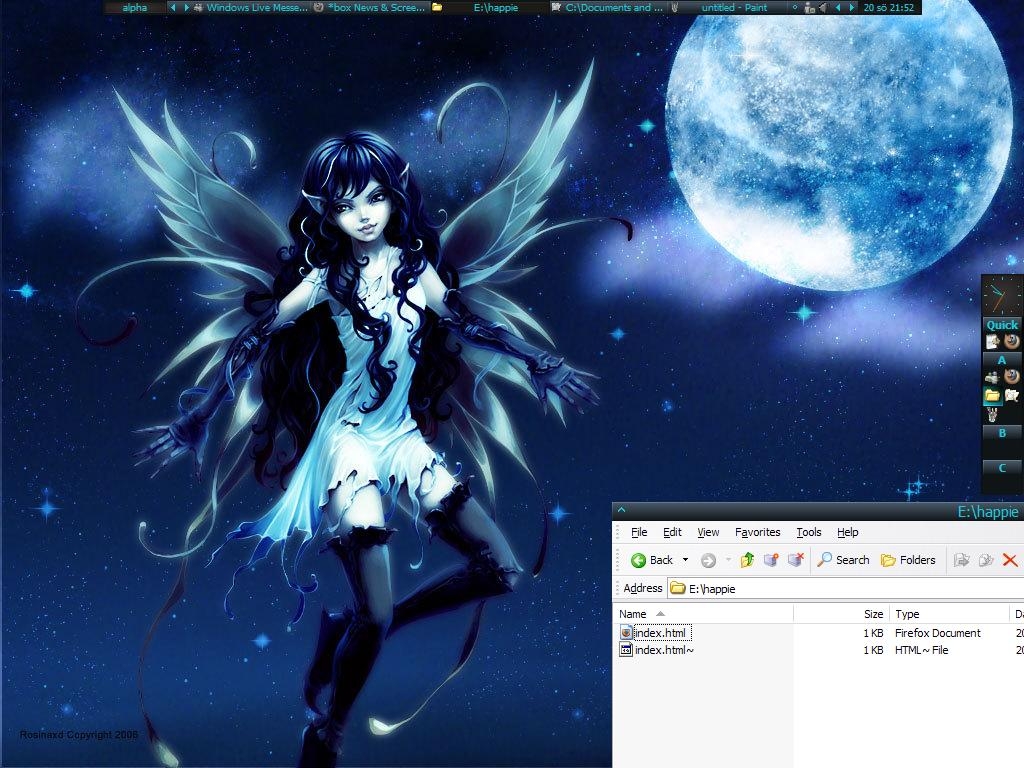Switch to next workspace with the right arrow by alpha
1024x768 pixels.
186,8
